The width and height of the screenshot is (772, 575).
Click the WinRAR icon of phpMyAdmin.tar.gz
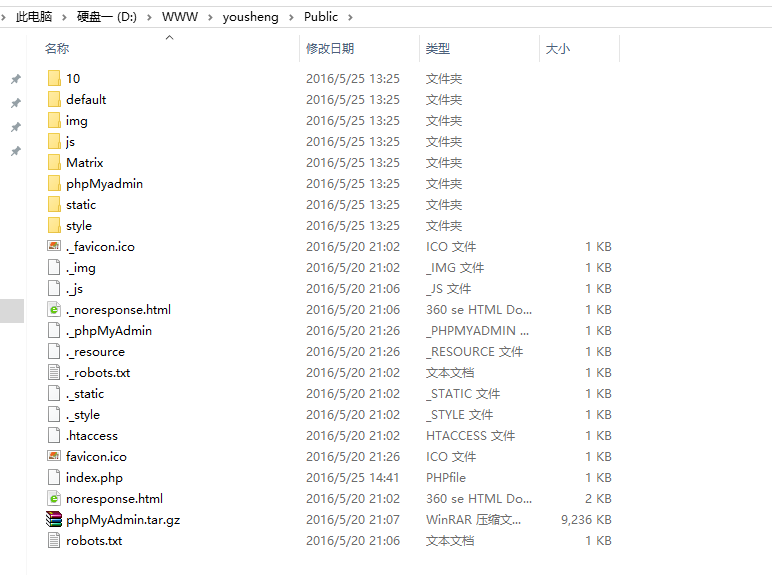coord(54,520)
